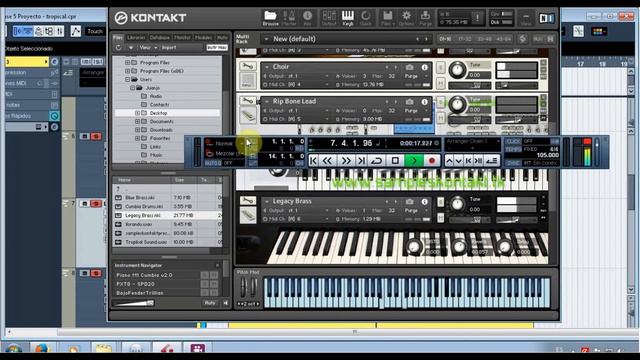The width and height of the screenshot is (640, 360).
Task: Expand the Desktop folder node
Action: [x=137, y=113]
